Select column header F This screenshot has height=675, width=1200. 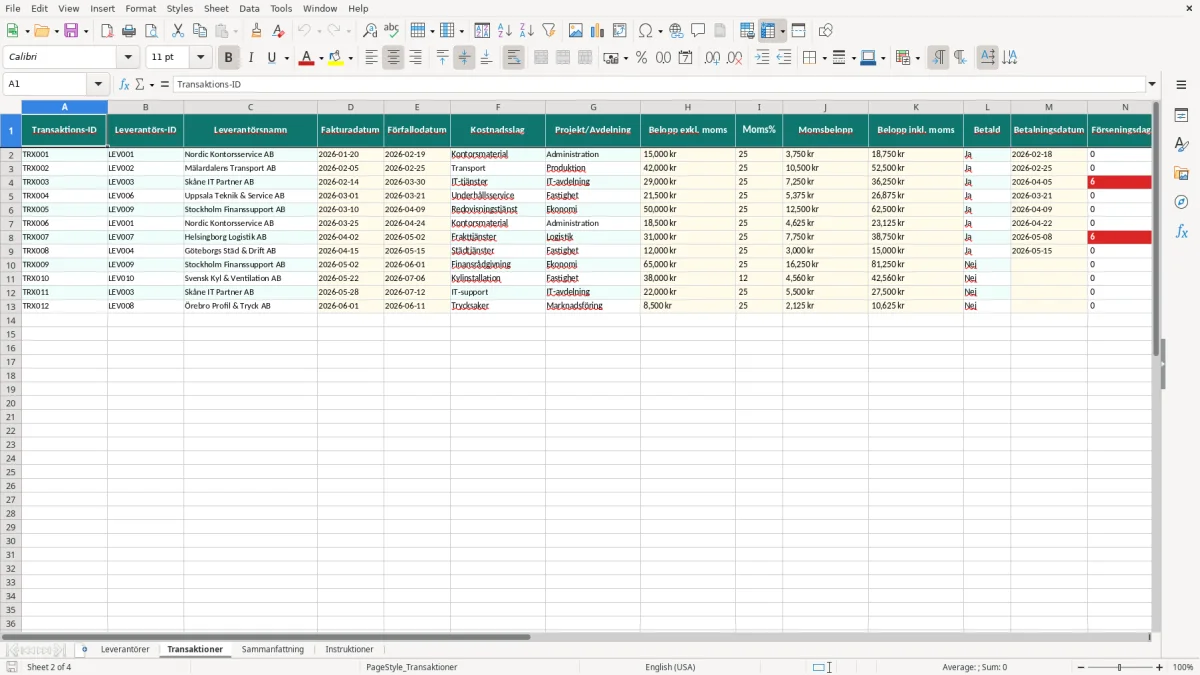(x=498, y=107)
